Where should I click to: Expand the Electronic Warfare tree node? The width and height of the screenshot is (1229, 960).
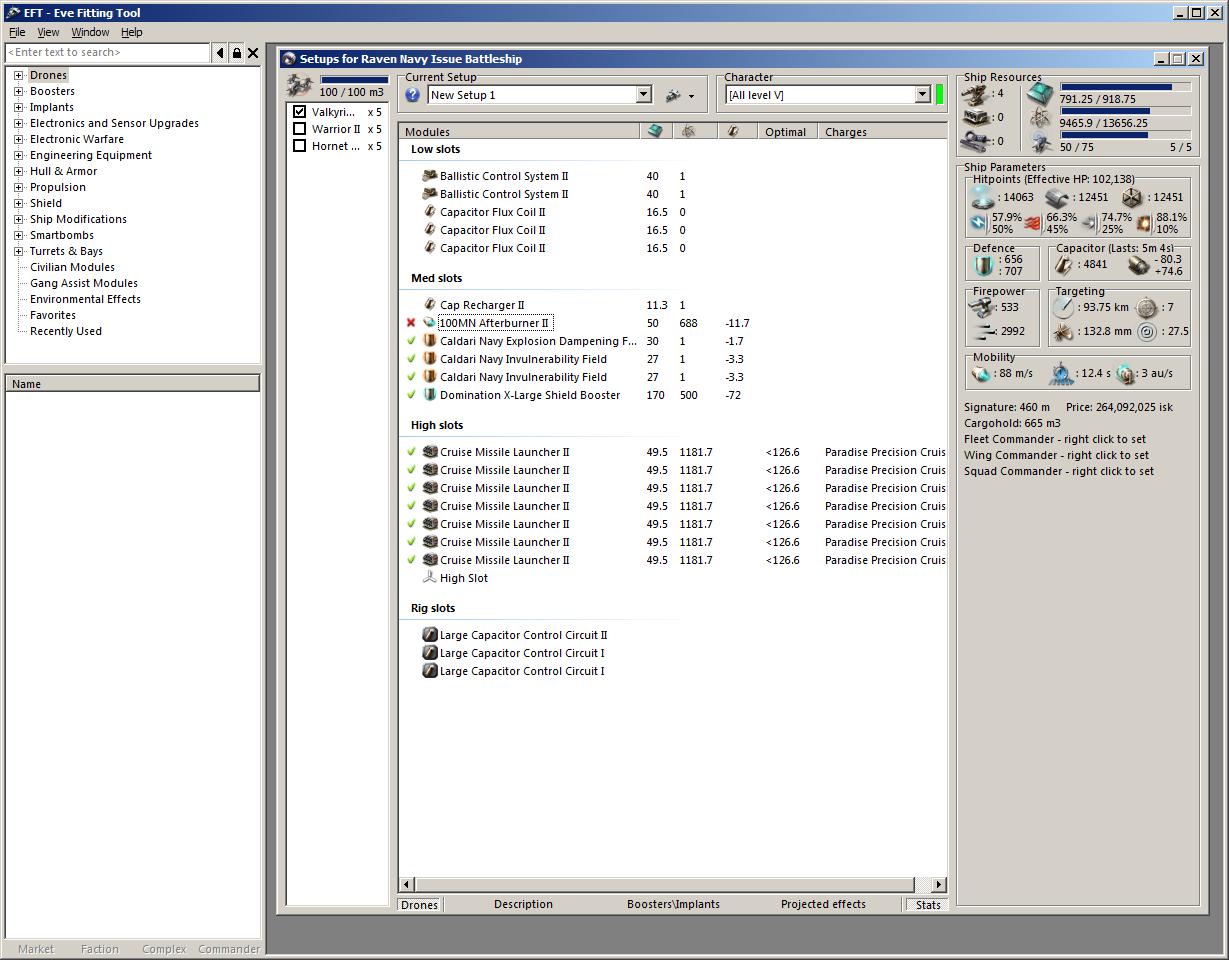coord(18,139)
